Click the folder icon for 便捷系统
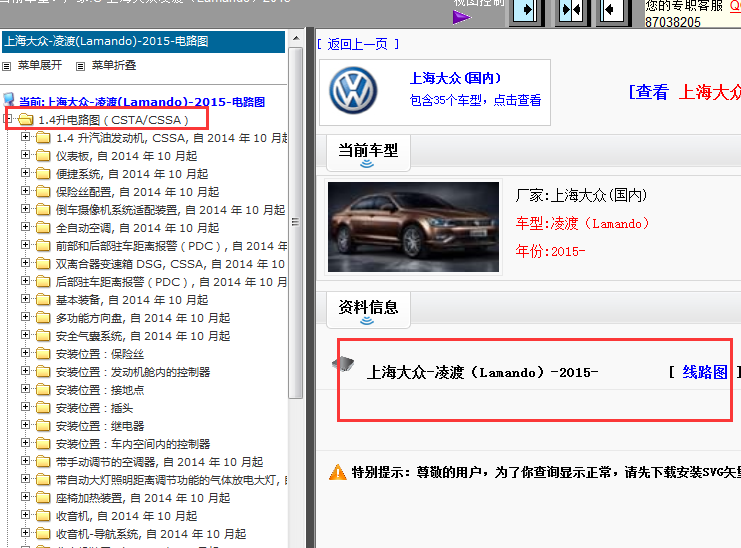This screenshot has width=741, height=548. pyautogui.click(x=43, y=173)
